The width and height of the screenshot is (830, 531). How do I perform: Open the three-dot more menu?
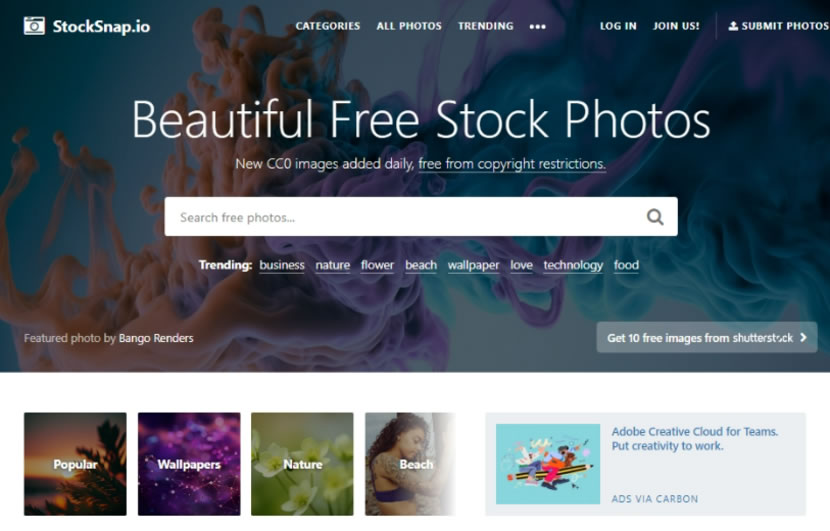pos(537,26)
